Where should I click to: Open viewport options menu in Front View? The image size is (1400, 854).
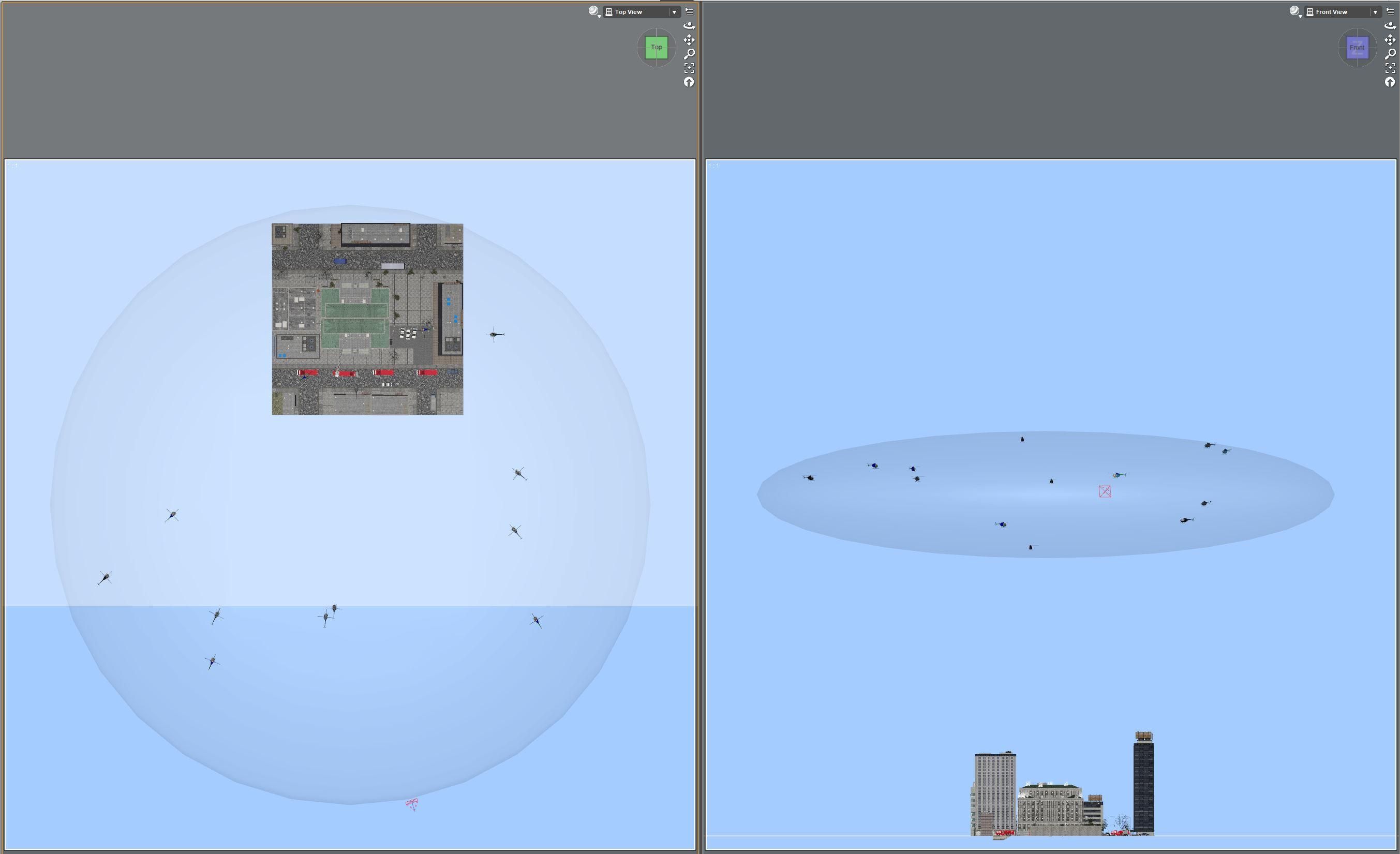click(1390, 11)
